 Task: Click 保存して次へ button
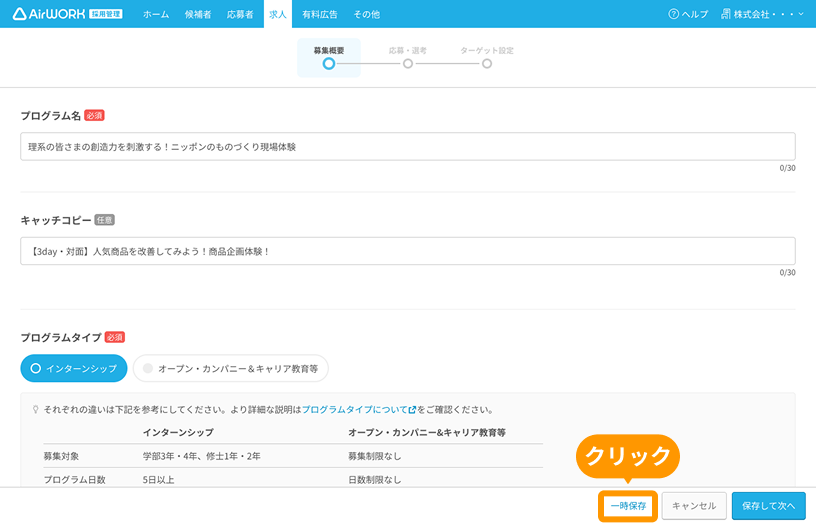[769, 506]
